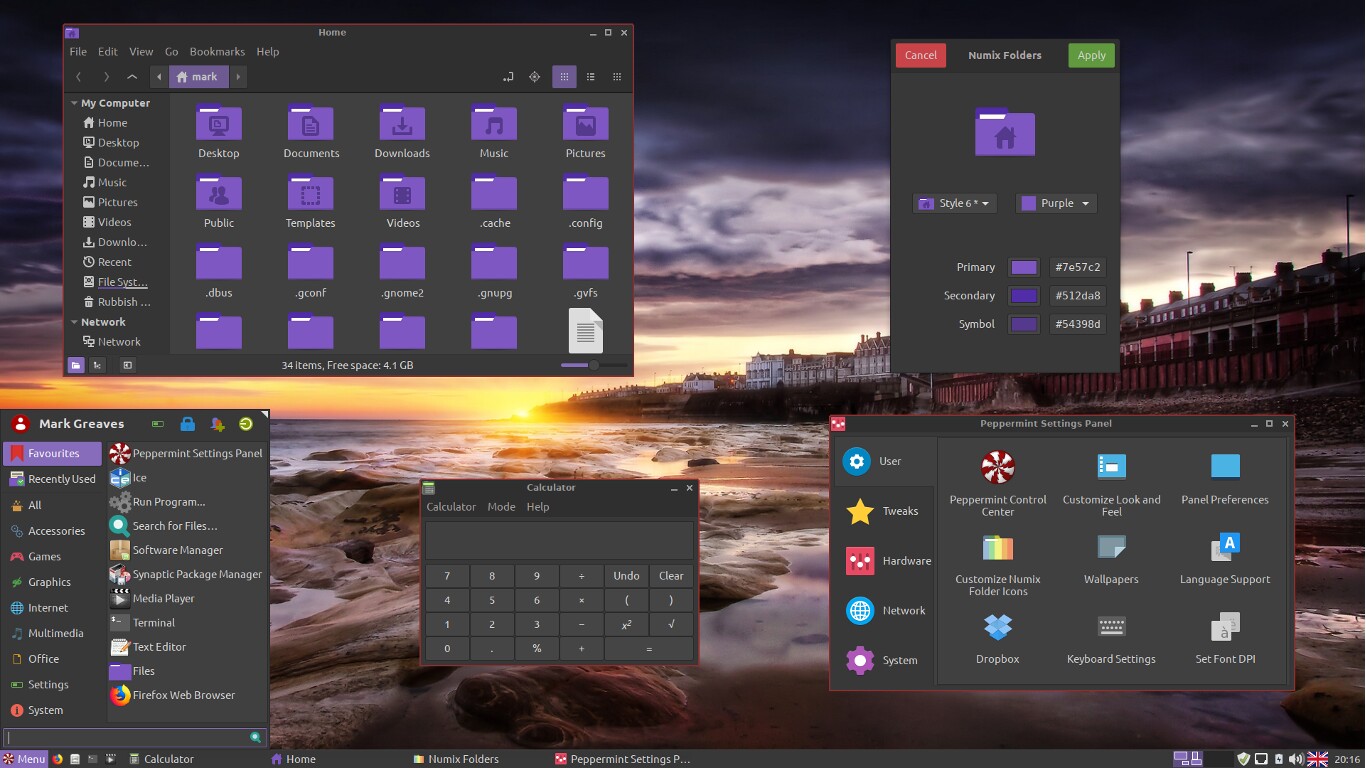Image resolution: width=1366 pixels, height=768 pixels.
Task: Select the Tweaks tab in settings panel
Action: [885, 511]
